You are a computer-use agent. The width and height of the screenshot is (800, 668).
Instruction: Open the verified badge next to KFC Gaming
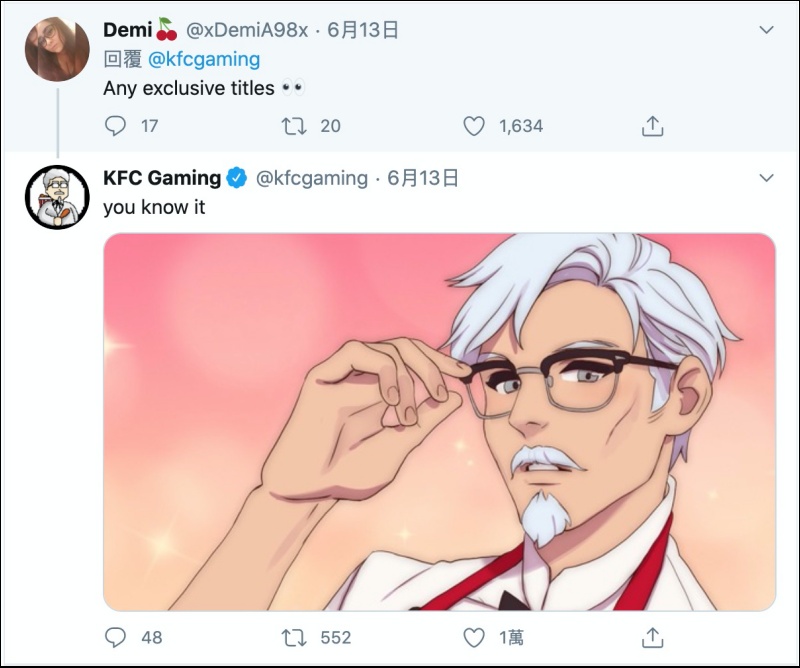[236, 178]
